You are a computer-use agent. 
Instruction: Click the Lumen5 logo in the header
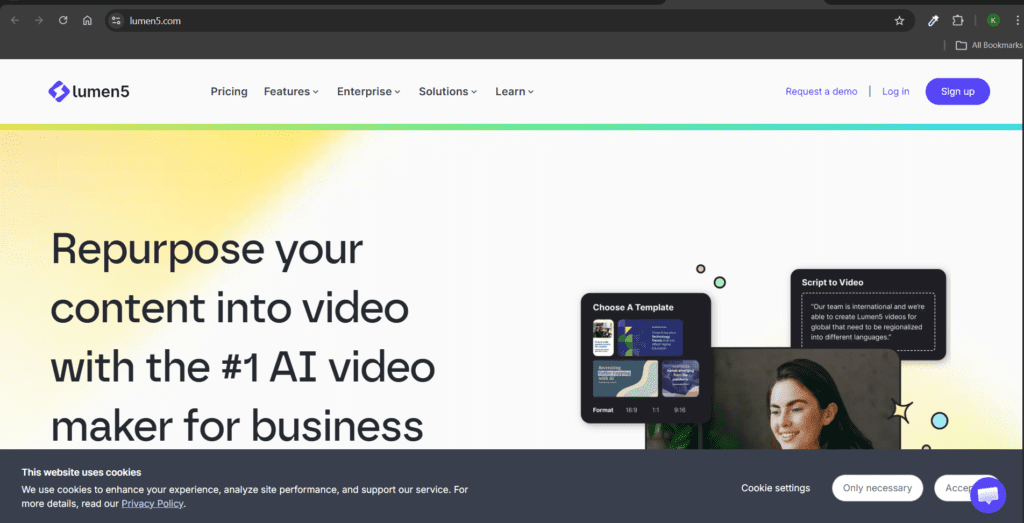coord(89,92)
